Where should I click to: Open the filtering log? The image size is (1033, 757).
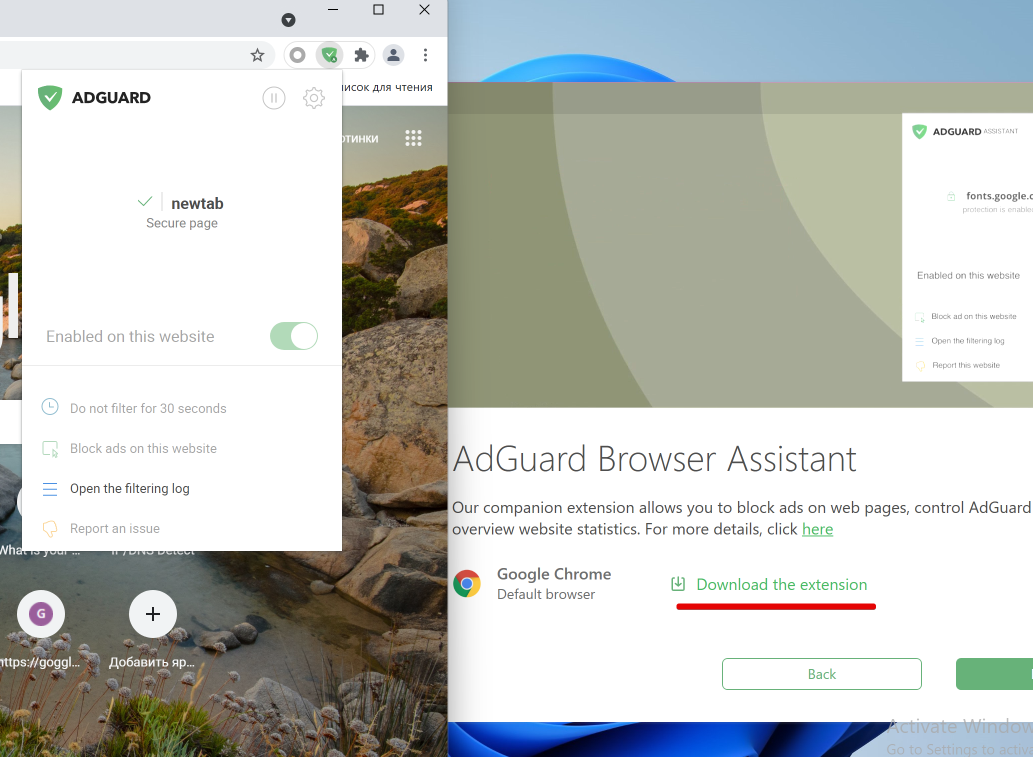point(128,489)
